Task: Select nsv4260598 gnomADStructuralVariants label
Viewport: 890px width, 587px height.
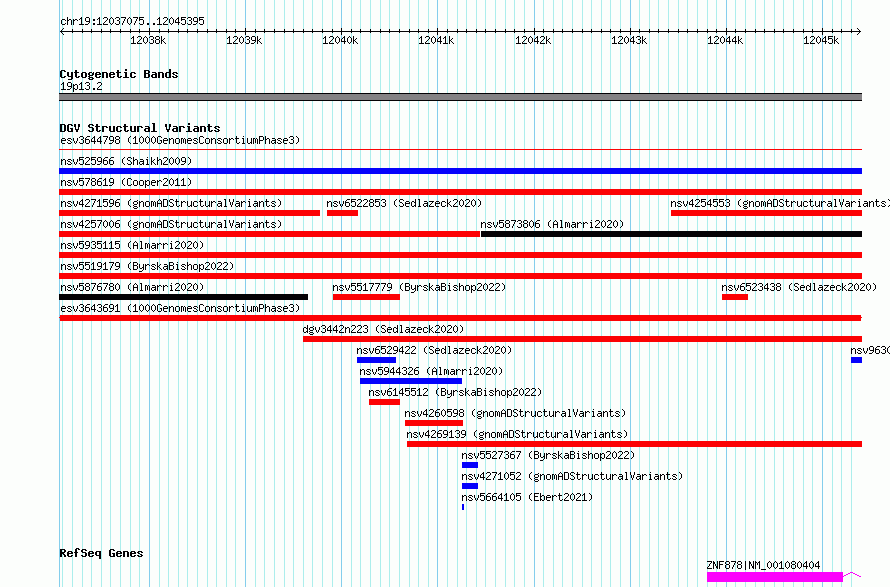Action: click(515, 413)
